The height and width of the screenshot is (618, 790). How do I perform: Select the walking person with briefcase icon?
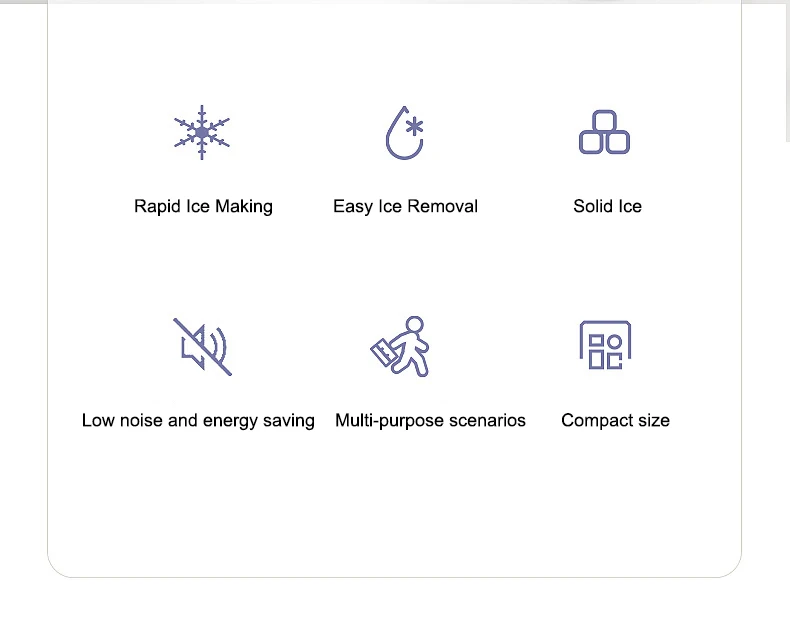pyautogui.click(x=402, y=346)
